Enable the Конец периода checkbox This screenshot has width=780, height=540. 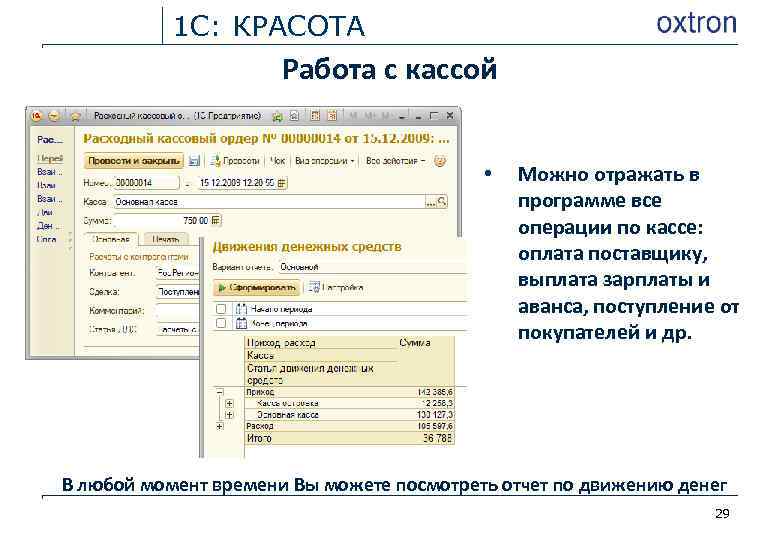click(x=221, y=323)
